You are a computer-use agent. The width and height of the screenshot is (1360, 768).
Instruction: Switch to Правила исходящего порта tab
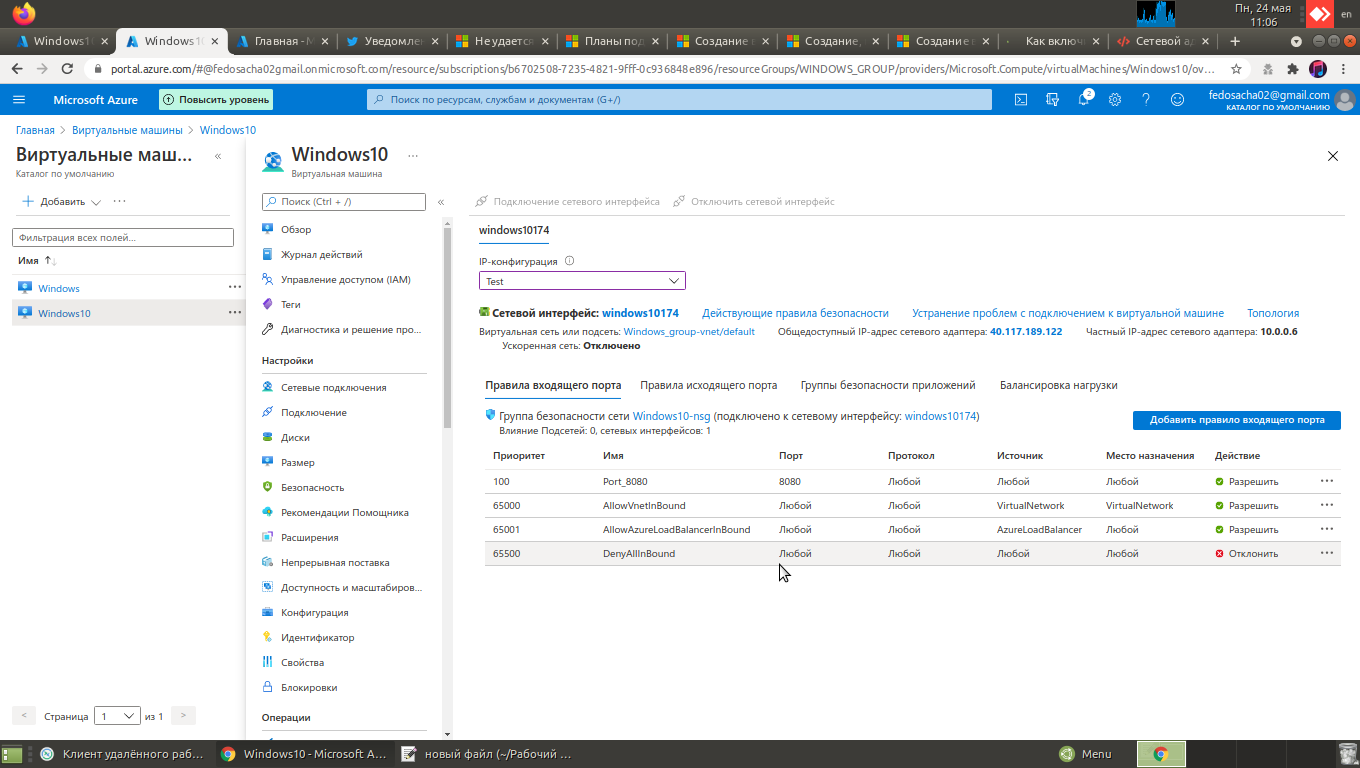coord(709,385)
